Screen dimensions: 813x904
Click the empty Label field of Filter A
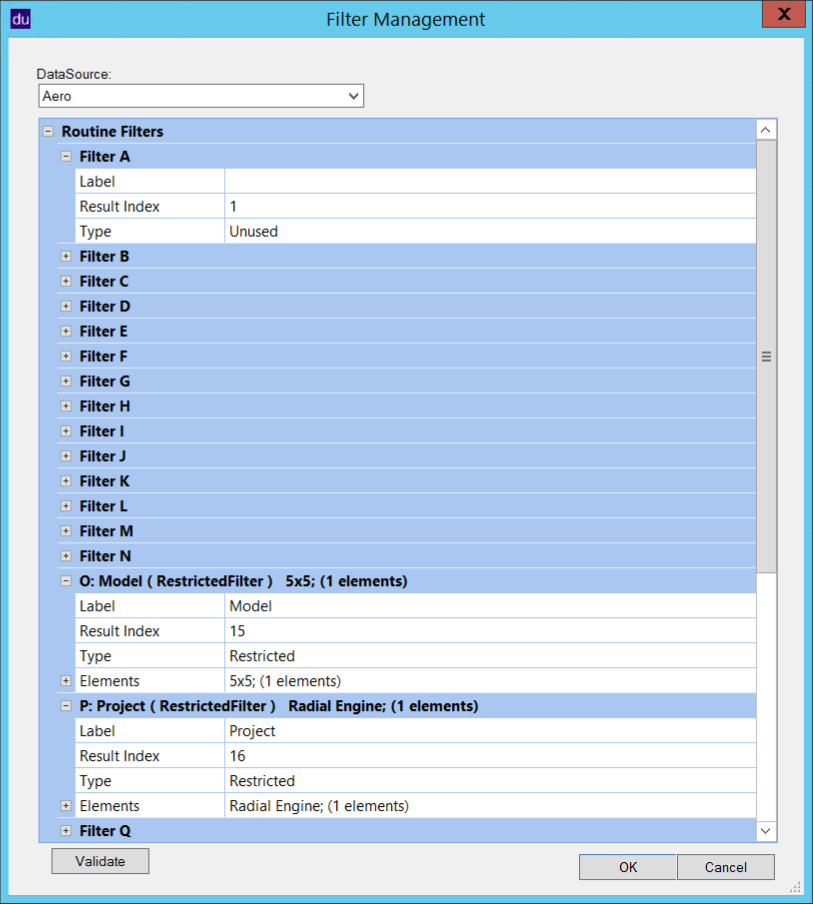tap(490, 182)
